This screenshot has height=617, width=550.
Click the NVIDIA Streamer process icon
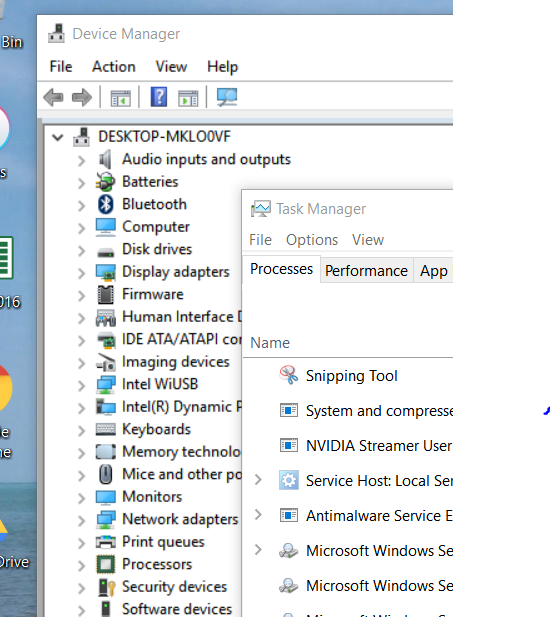click(x=289, y=445)
